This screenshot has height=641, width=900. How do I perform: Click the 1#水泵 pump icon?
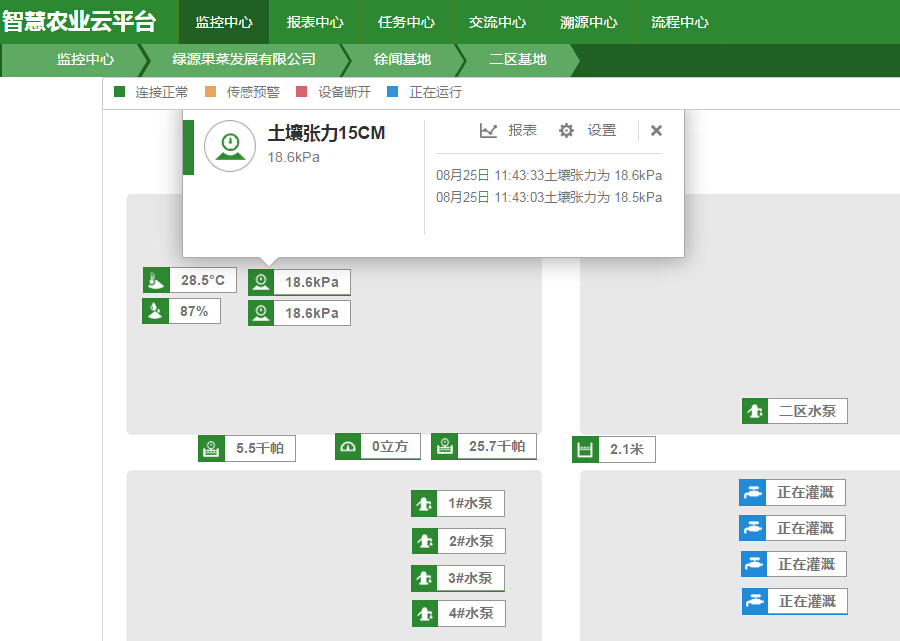(424, 504)
